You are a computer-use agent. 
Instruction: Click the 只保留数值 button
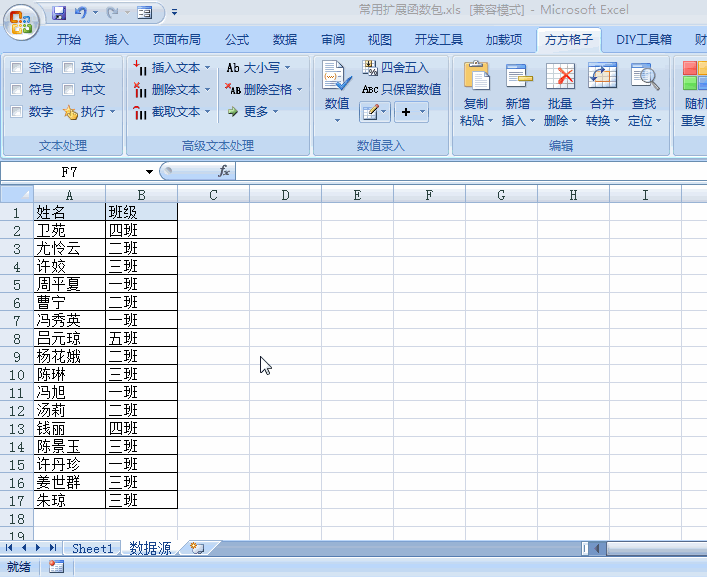tap(402, 89)
